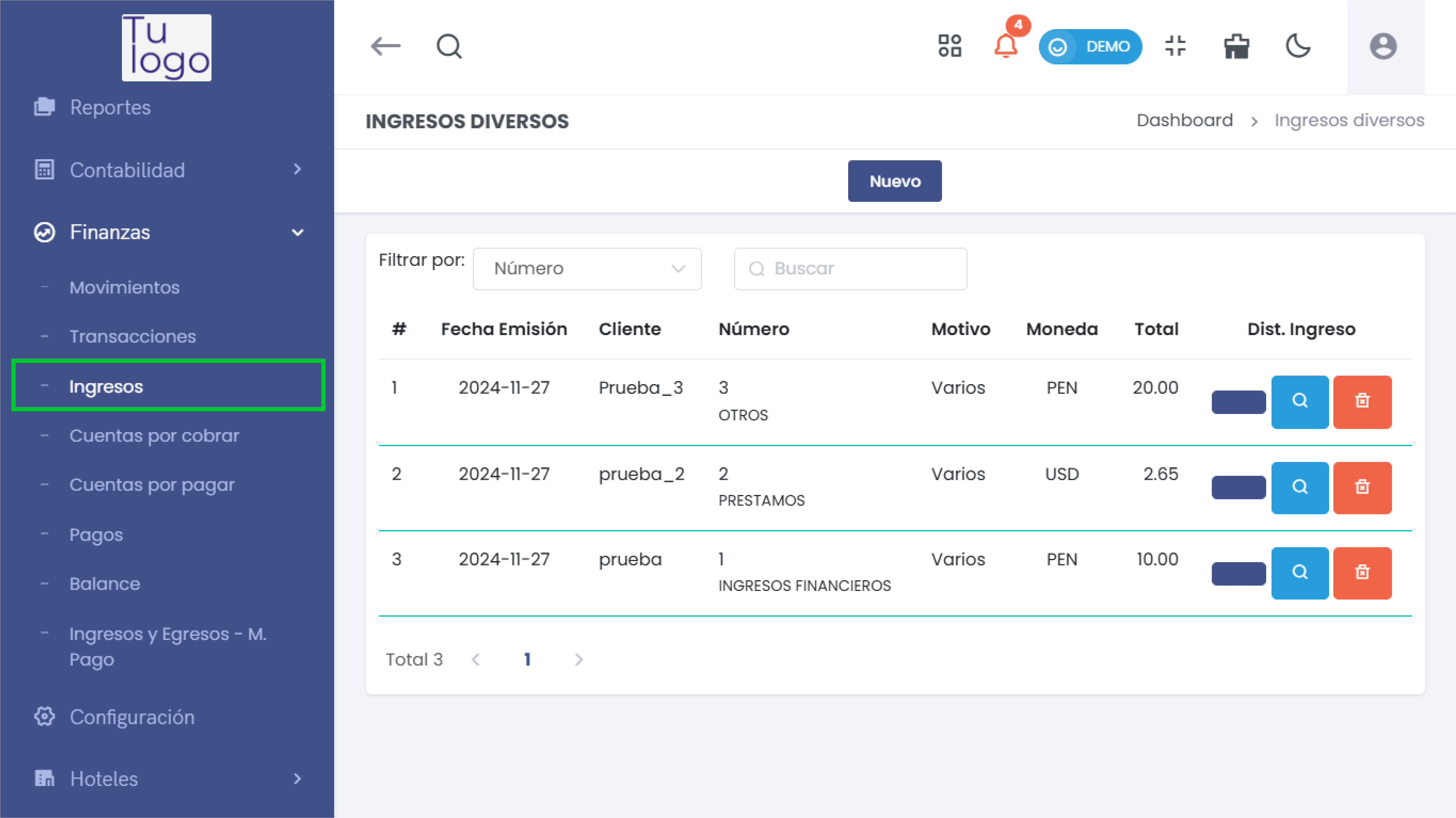Click the Dashboard breadcrumb link
This screenshot has height=818, width=1456.
coord(1184,120)
